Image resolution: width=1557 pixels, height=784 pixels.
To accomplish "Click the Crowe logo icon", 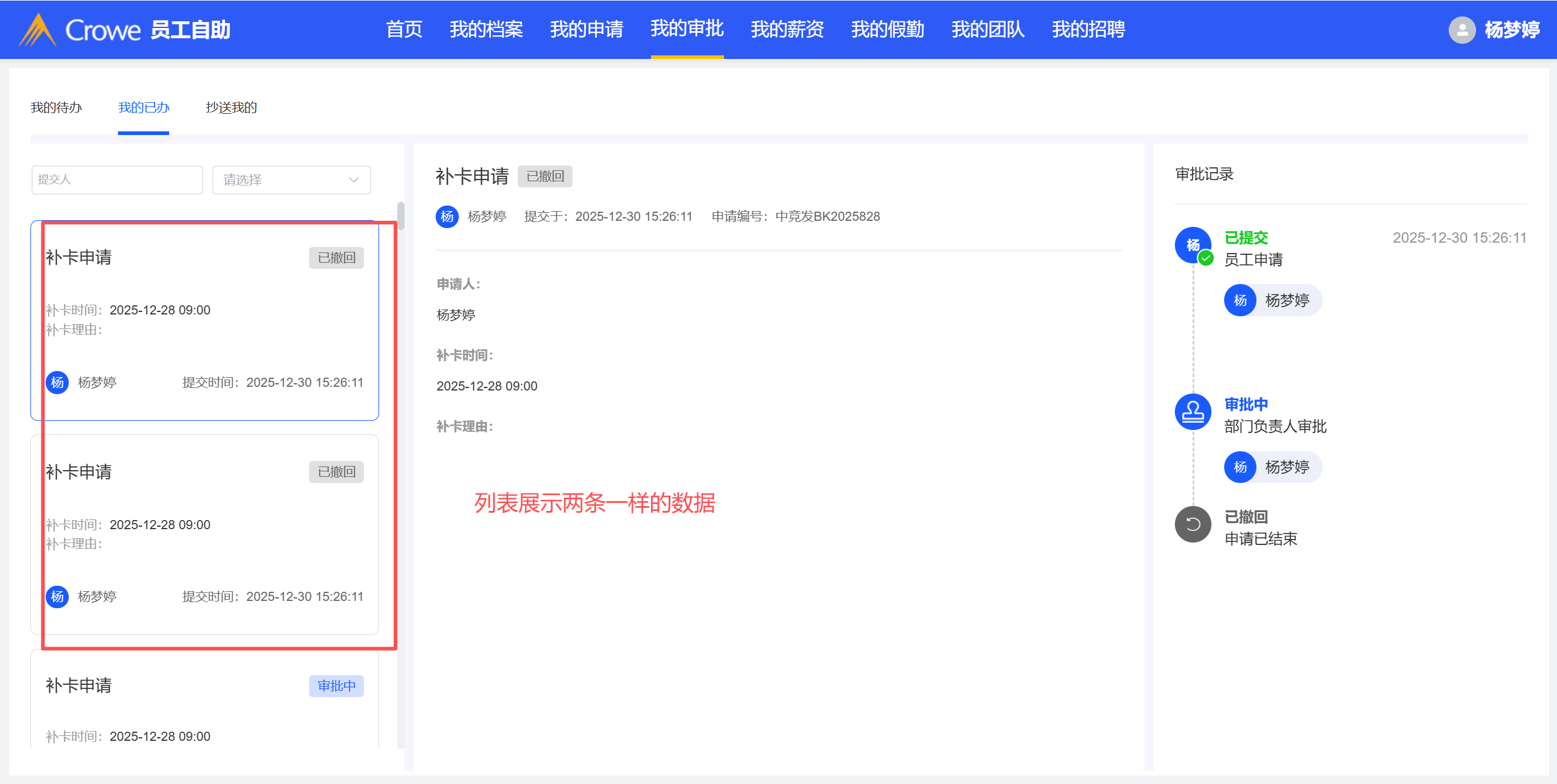I will tap(38, 30).
